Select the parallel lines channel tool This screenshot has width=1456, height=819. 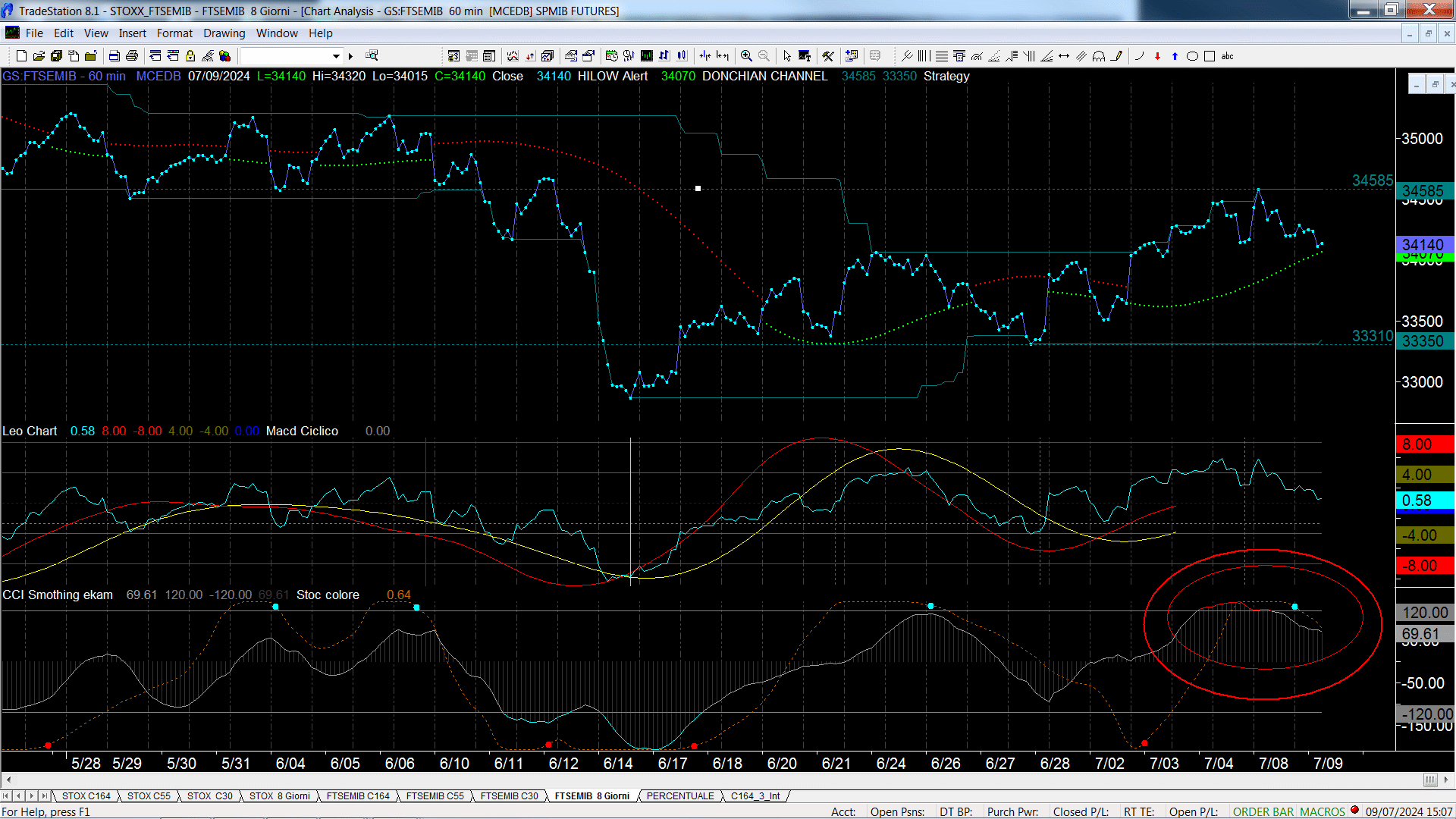(1081, 56)
